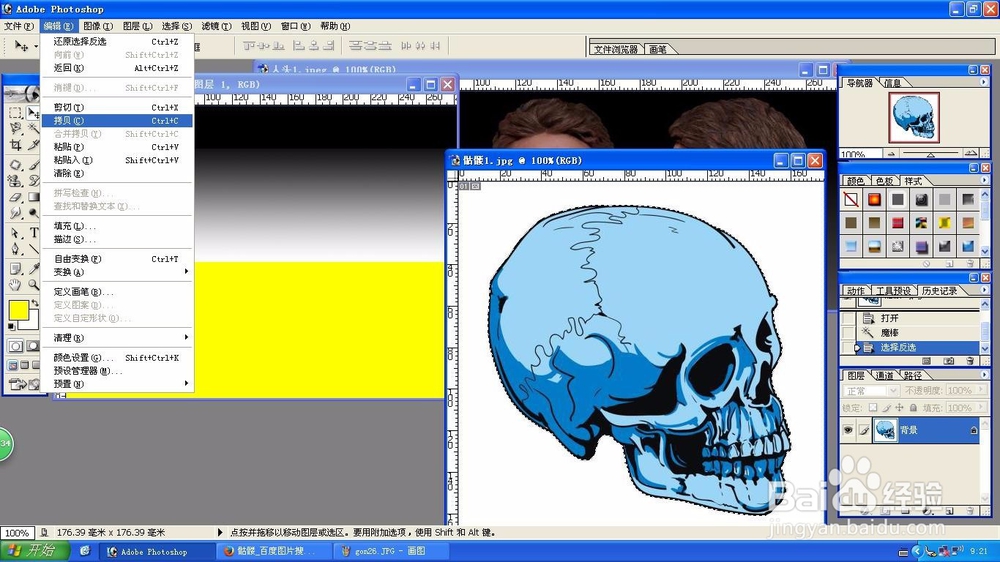Click the 100% zoom field in status bar
Viewport: 1000px width, 562px height.
coord(17,532)
